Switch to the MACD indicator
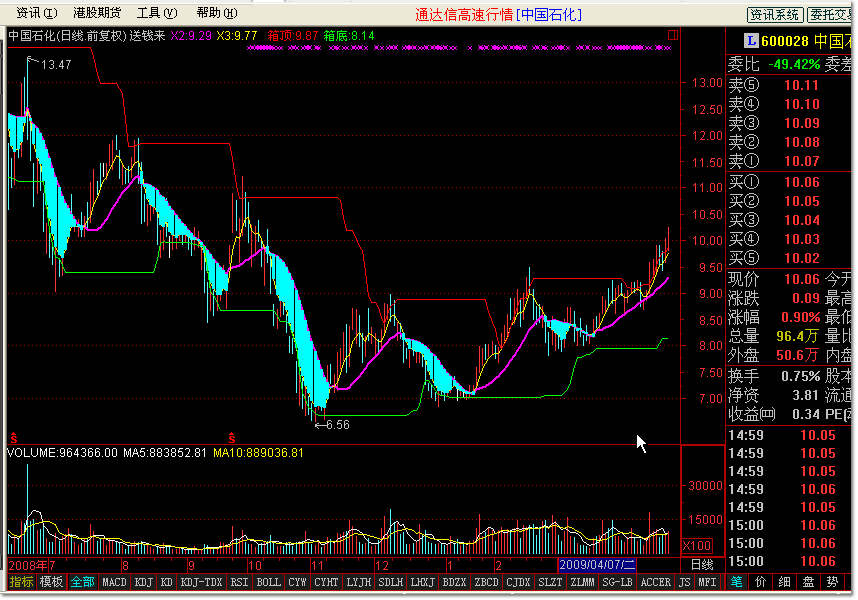This screenshot has height=600, width=858. pos(114,582)
